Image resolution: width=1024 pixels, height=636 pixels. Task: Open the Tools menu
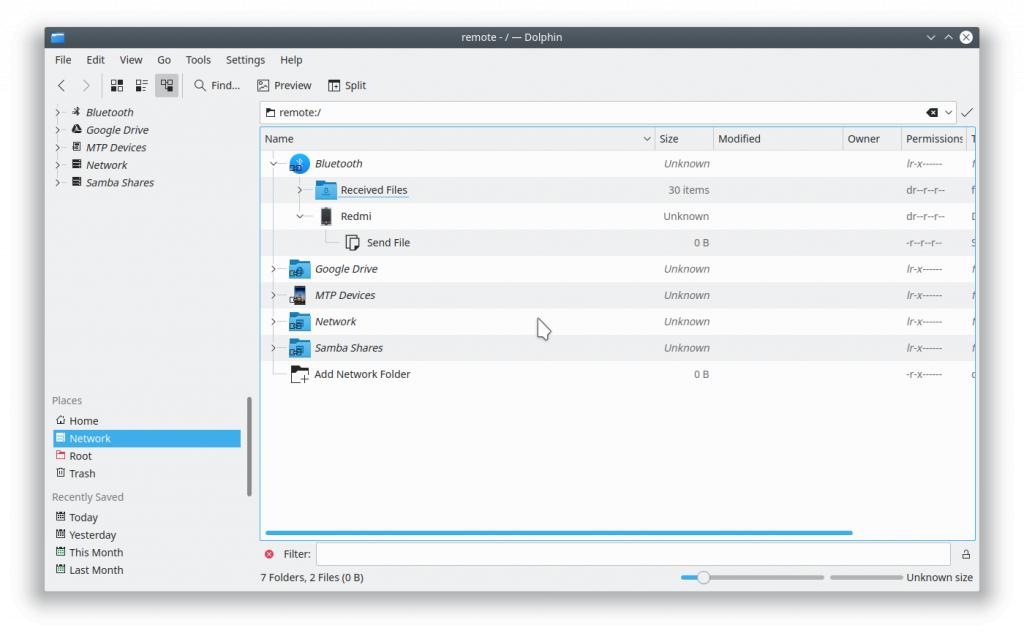pyautogui.click(x=198, y=60)
